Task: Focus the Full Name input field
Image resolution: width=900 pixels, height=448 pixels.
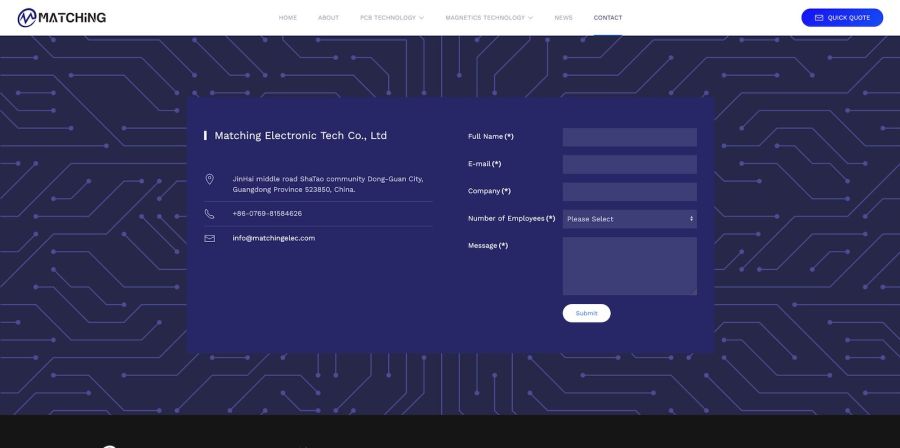Action: pos(629,137)
